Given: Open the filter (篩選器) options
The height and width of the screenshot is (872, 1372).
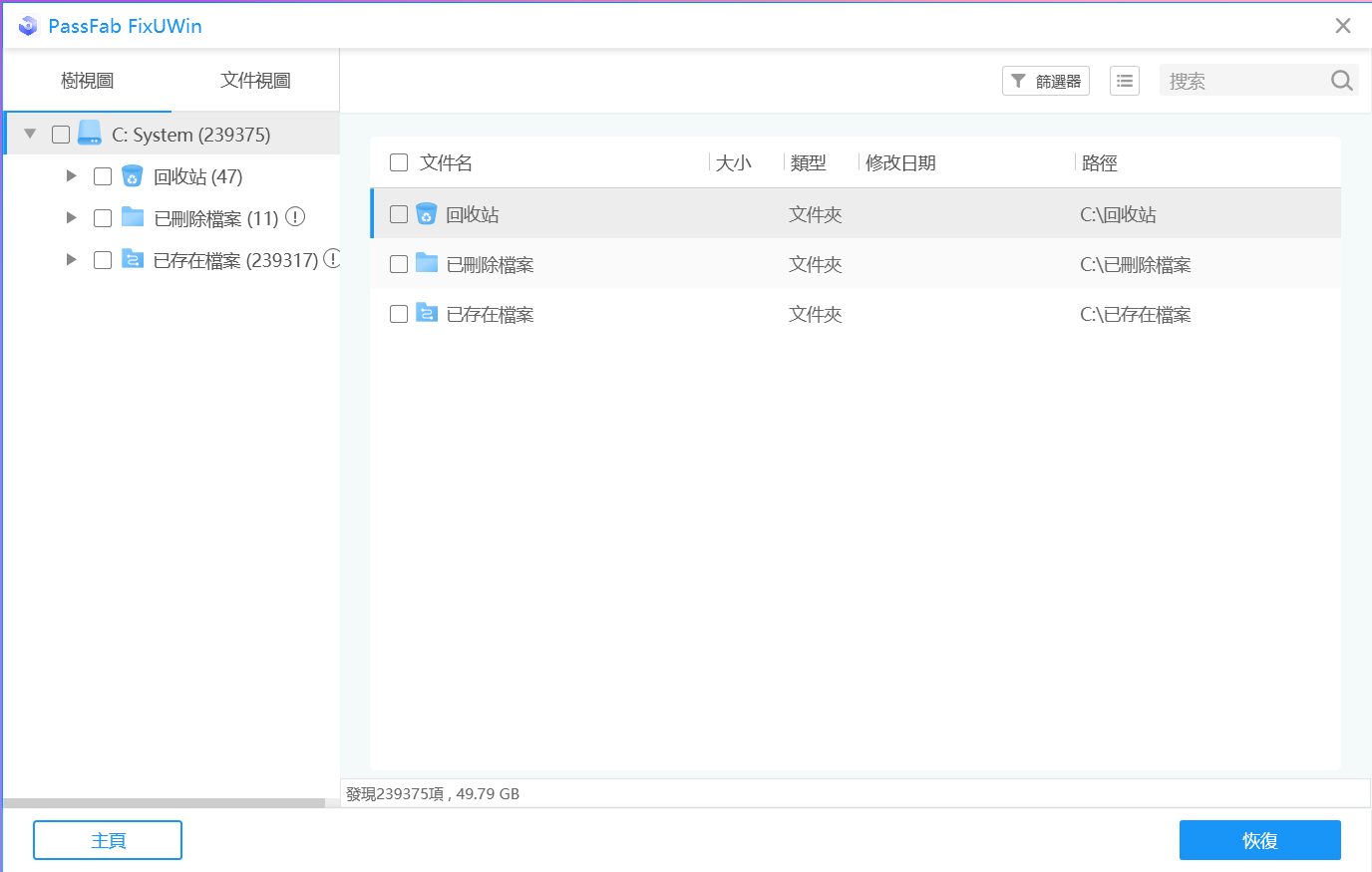Looking at the screenshot, I should coord(1045,80).
